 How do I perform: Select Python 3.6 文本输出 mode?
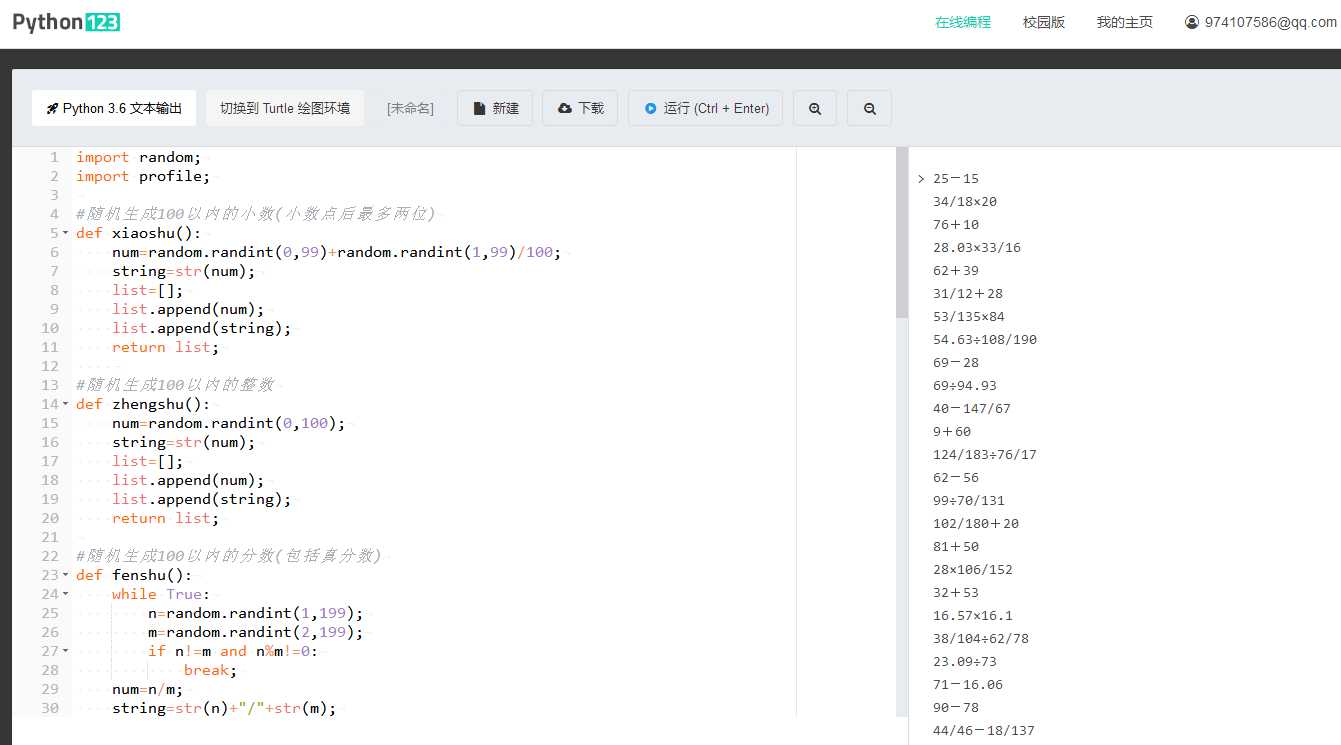(114, 108)
